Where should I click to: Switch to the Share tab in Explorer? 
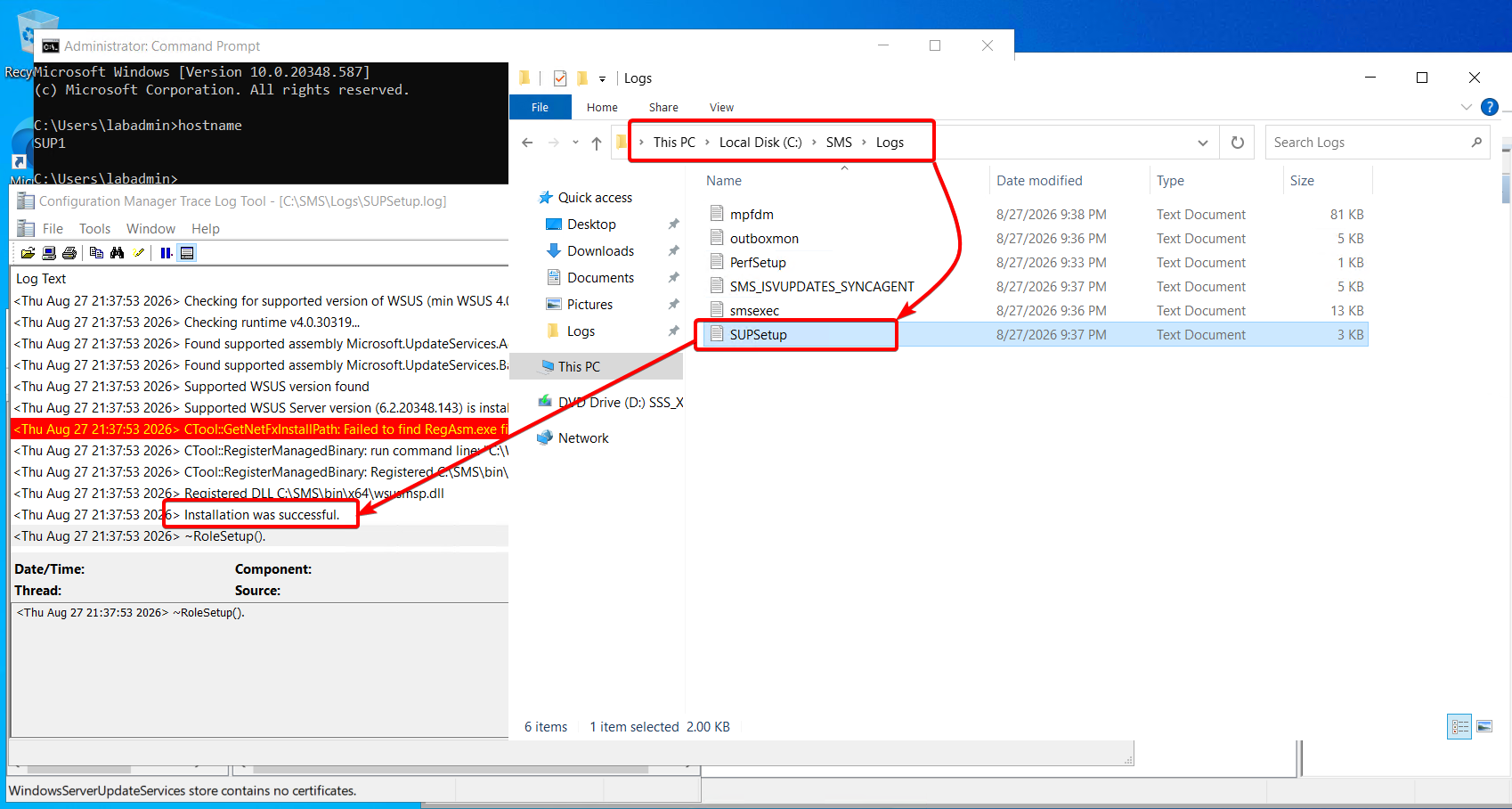click(x=663, y=107)
